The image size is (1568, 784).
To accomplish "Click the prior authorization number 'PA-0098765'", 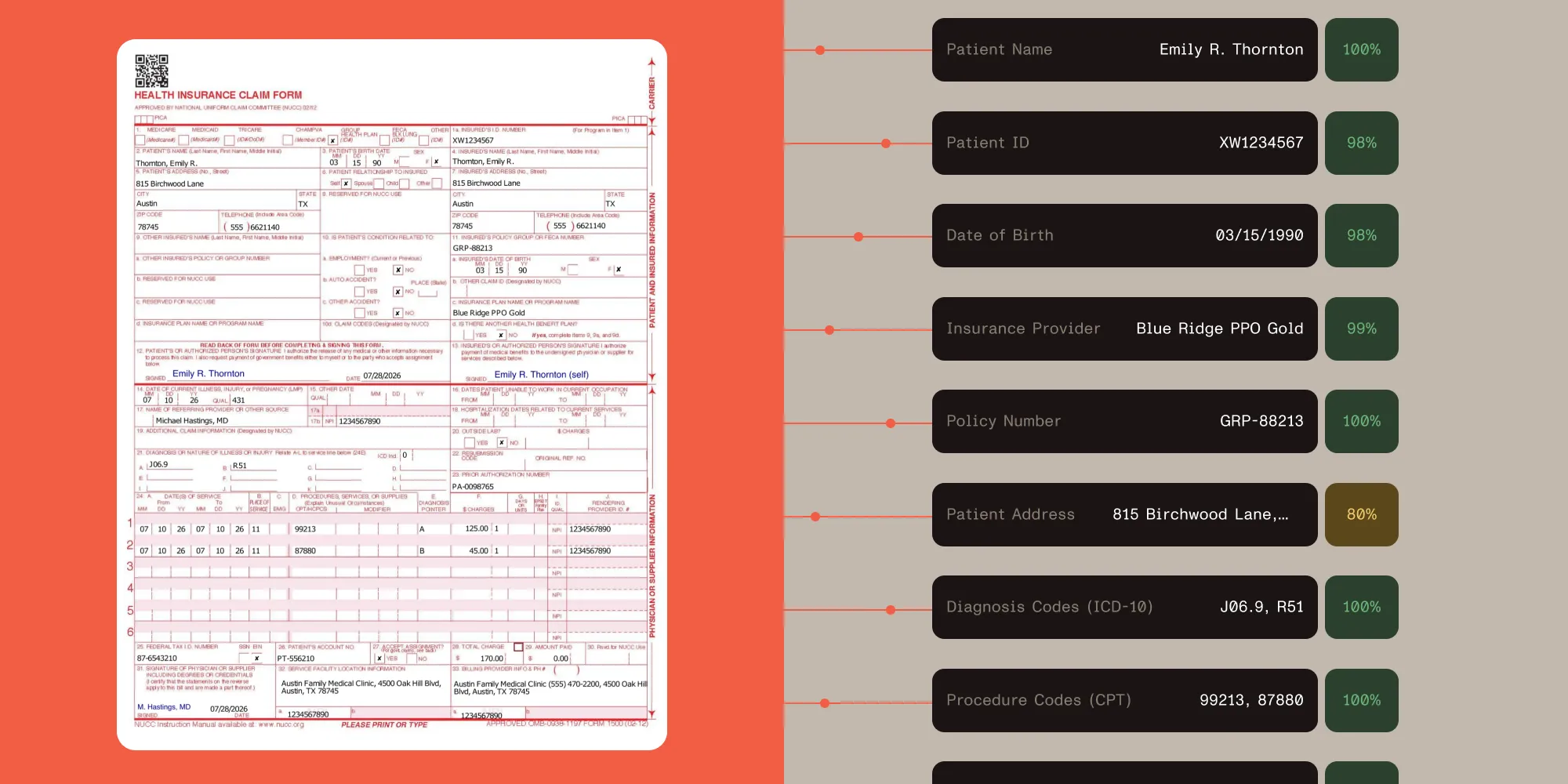I will (x=473, y=487).
